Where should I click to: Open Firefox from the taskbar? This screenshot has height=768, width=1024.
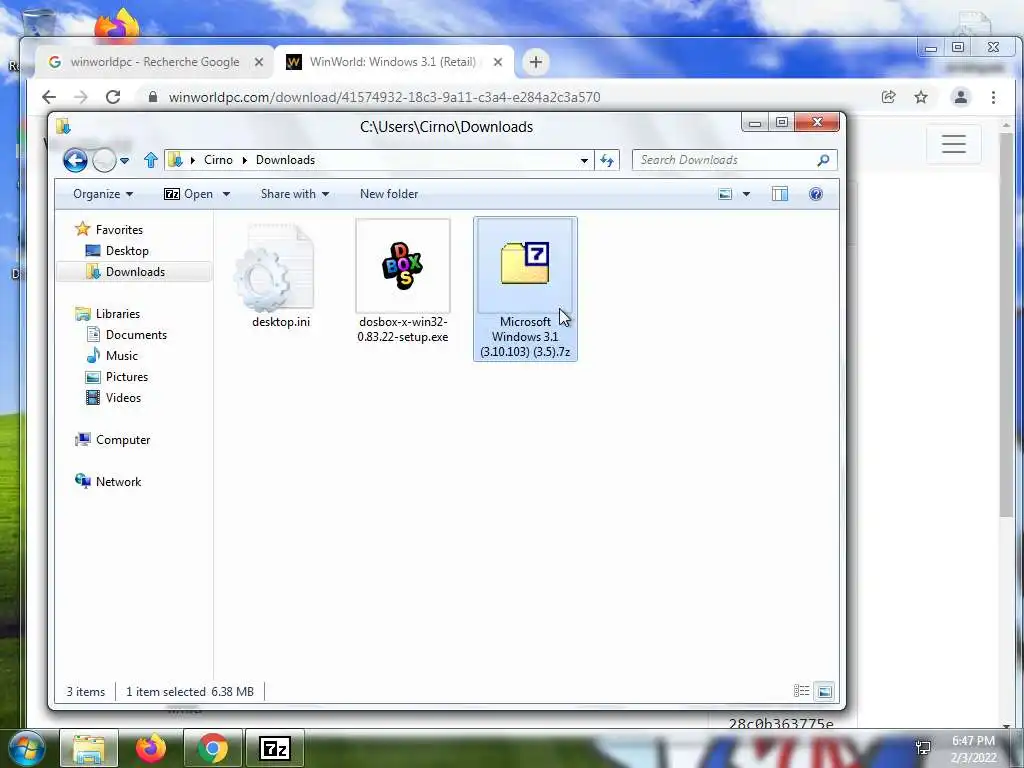pos(151,748)
